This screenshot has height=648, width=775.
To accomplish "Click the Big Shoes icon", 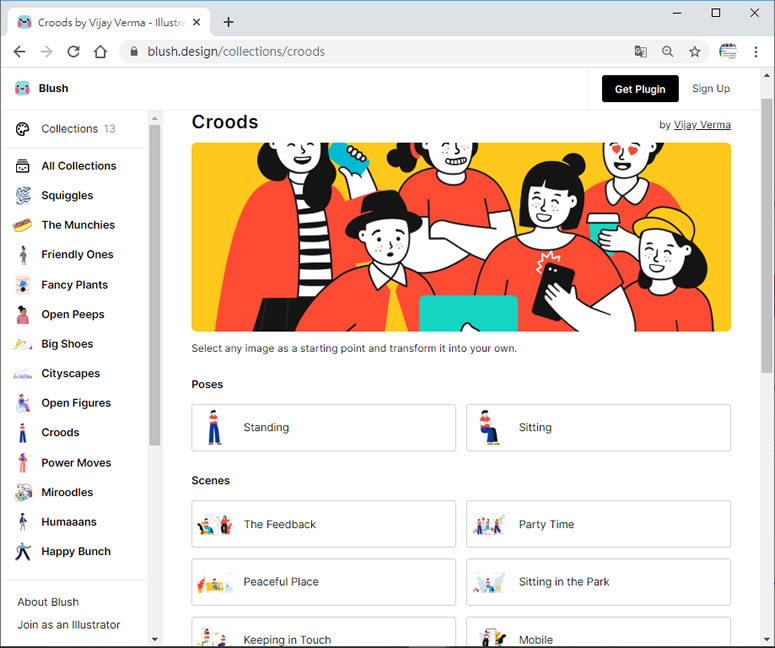I will tap(23, 344).
